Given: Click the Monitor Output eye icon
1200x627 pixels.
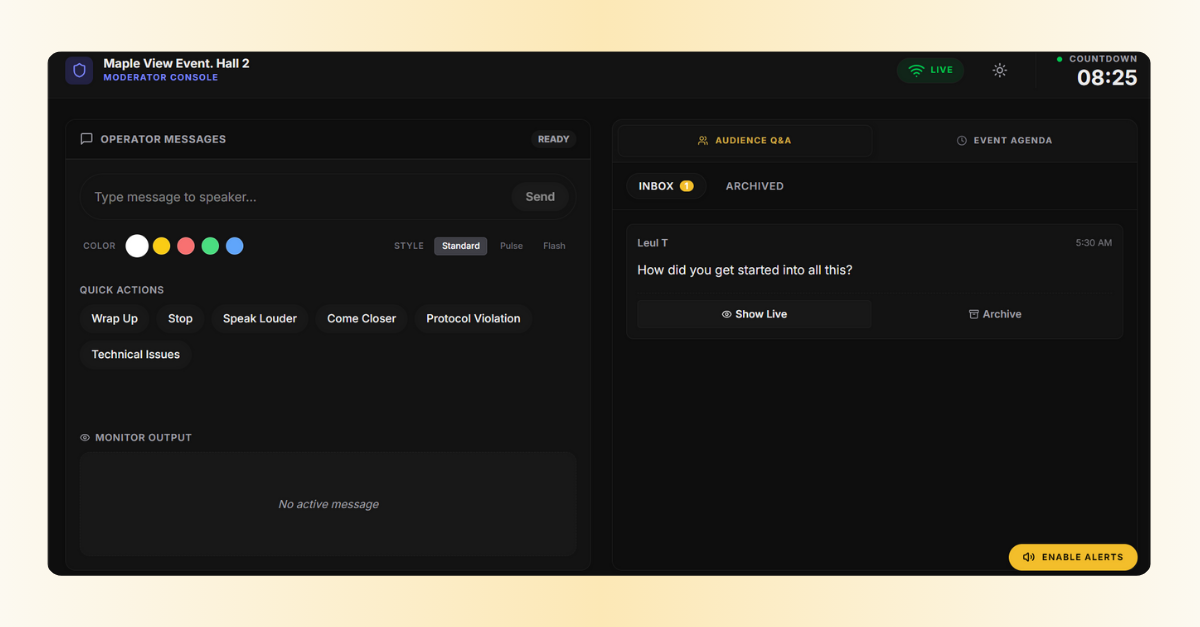Looking at the screenshot, I should [x=85, y=438].
